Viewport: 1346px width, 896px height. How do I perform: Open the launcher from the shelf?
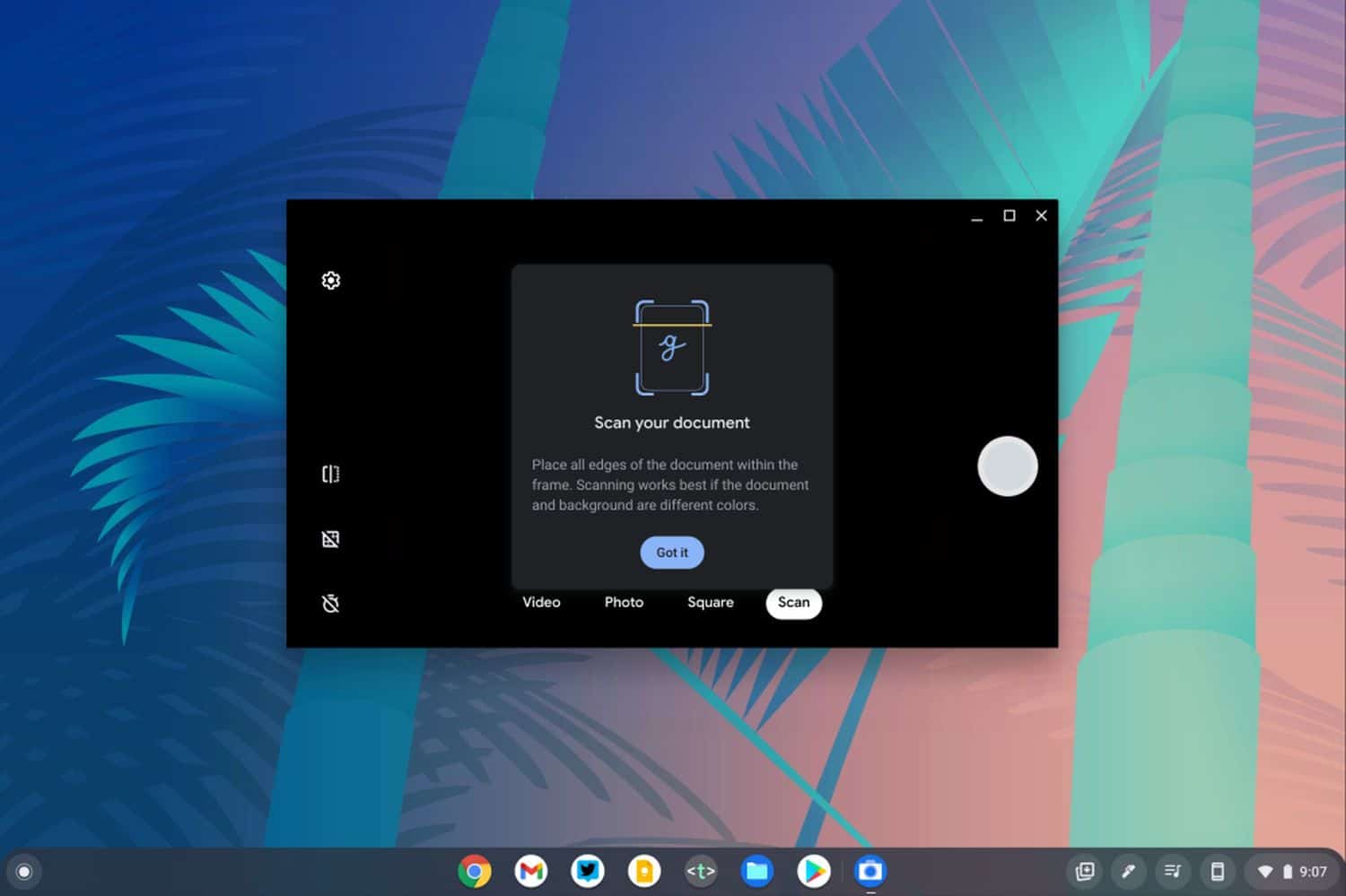(x=24, y=872)
